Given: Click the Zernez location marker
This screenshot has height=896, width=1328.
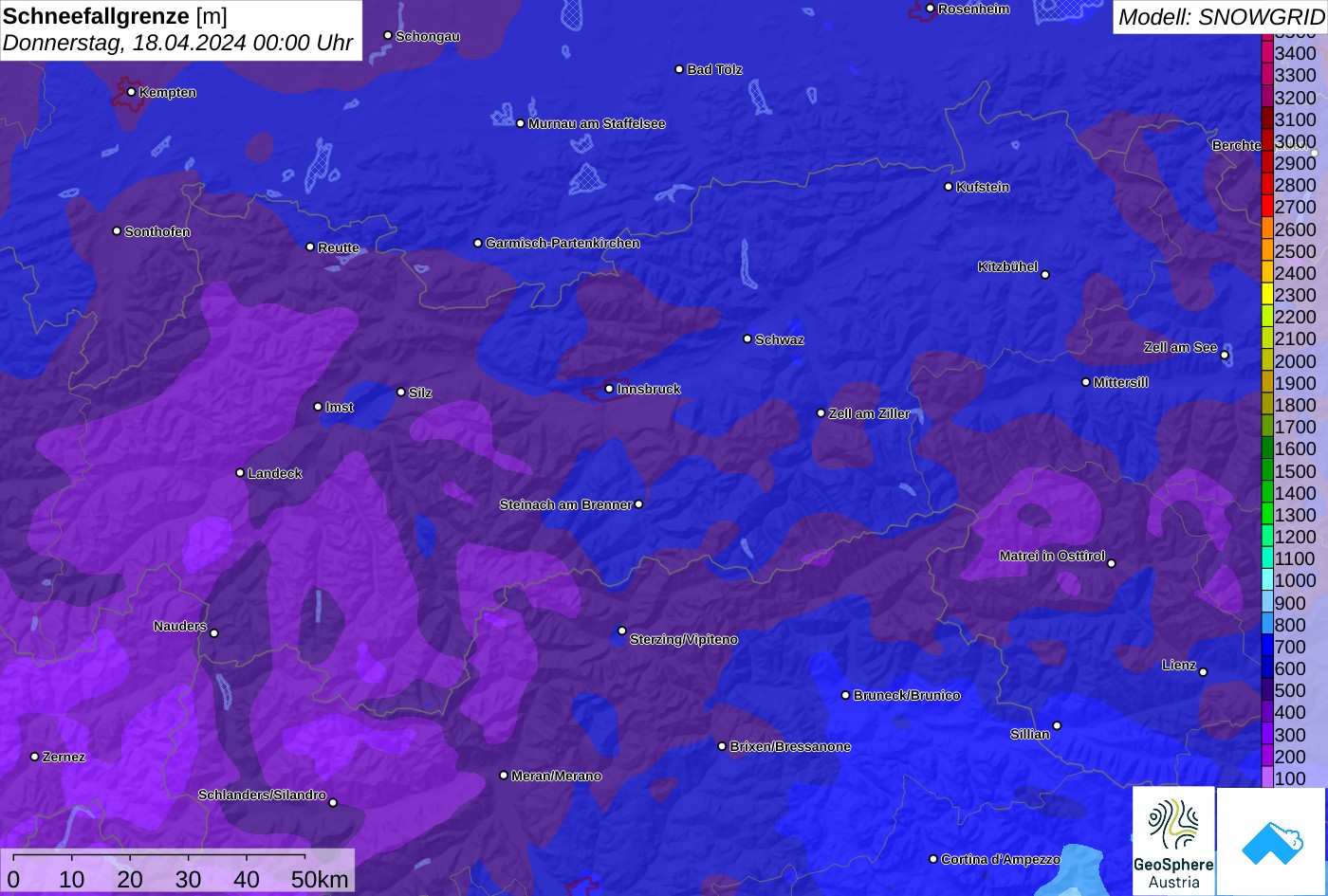Looking at the screenshot, I should [x=35, y=757].
